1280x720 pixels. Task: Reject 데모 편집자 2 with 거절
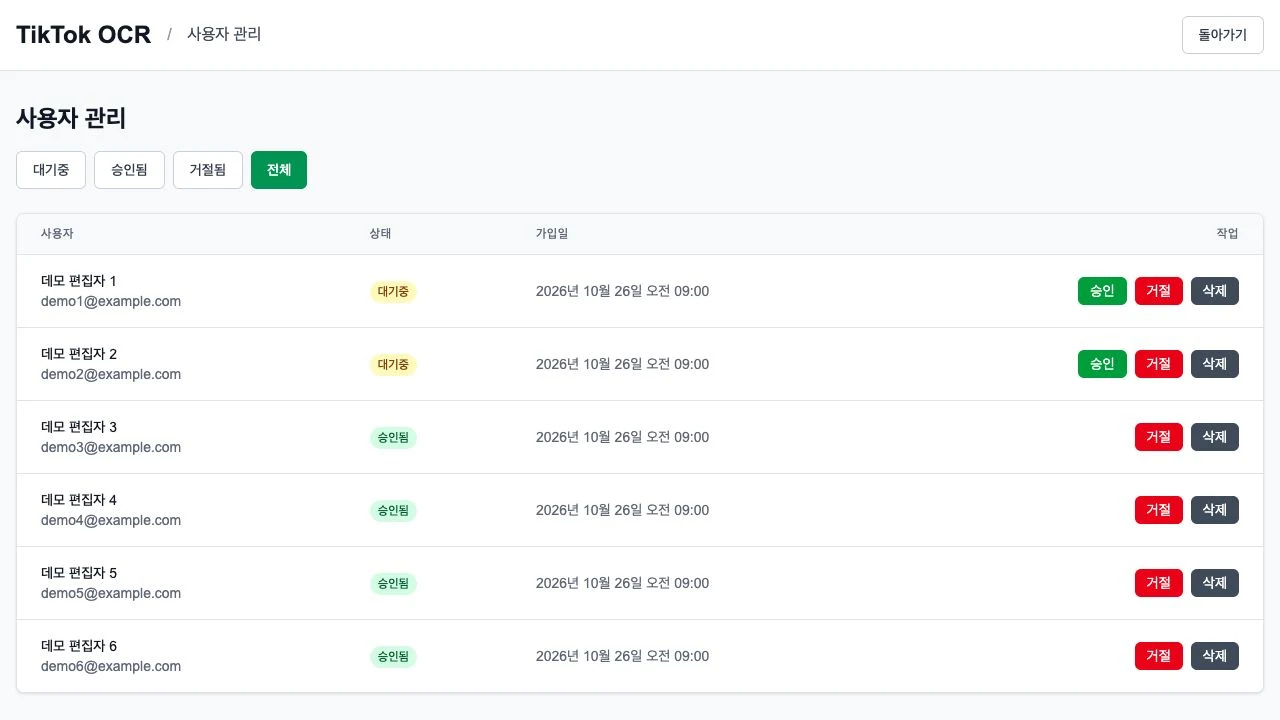[1159, 364]
